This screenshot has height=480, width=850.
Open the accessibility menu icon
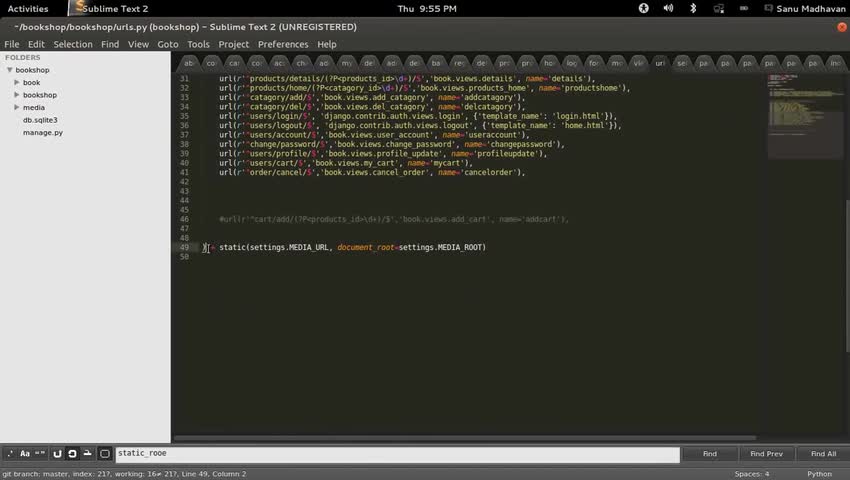(643, 8)
